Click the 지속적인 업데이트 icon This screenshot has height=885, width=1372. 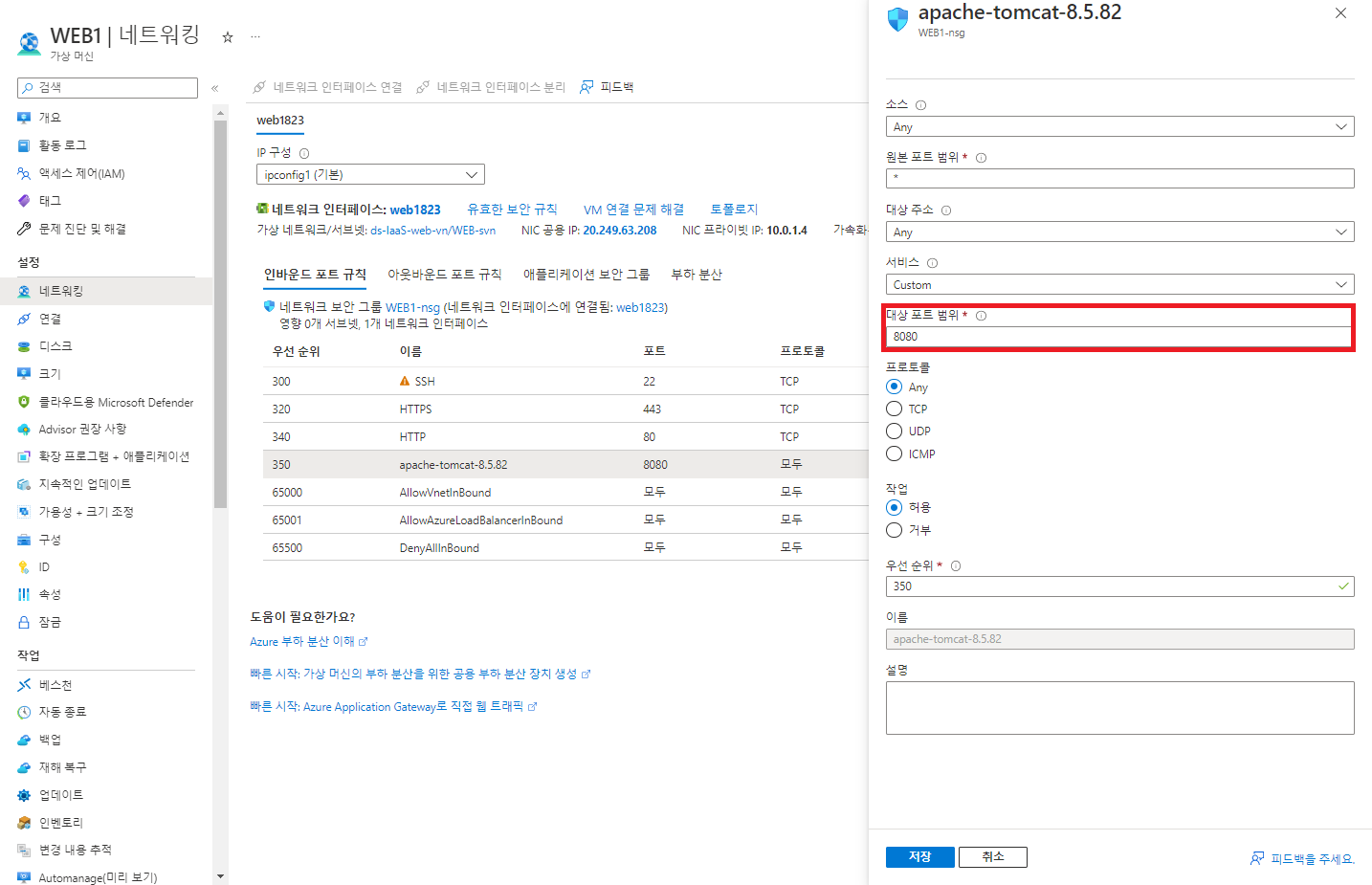coord(24,484)
